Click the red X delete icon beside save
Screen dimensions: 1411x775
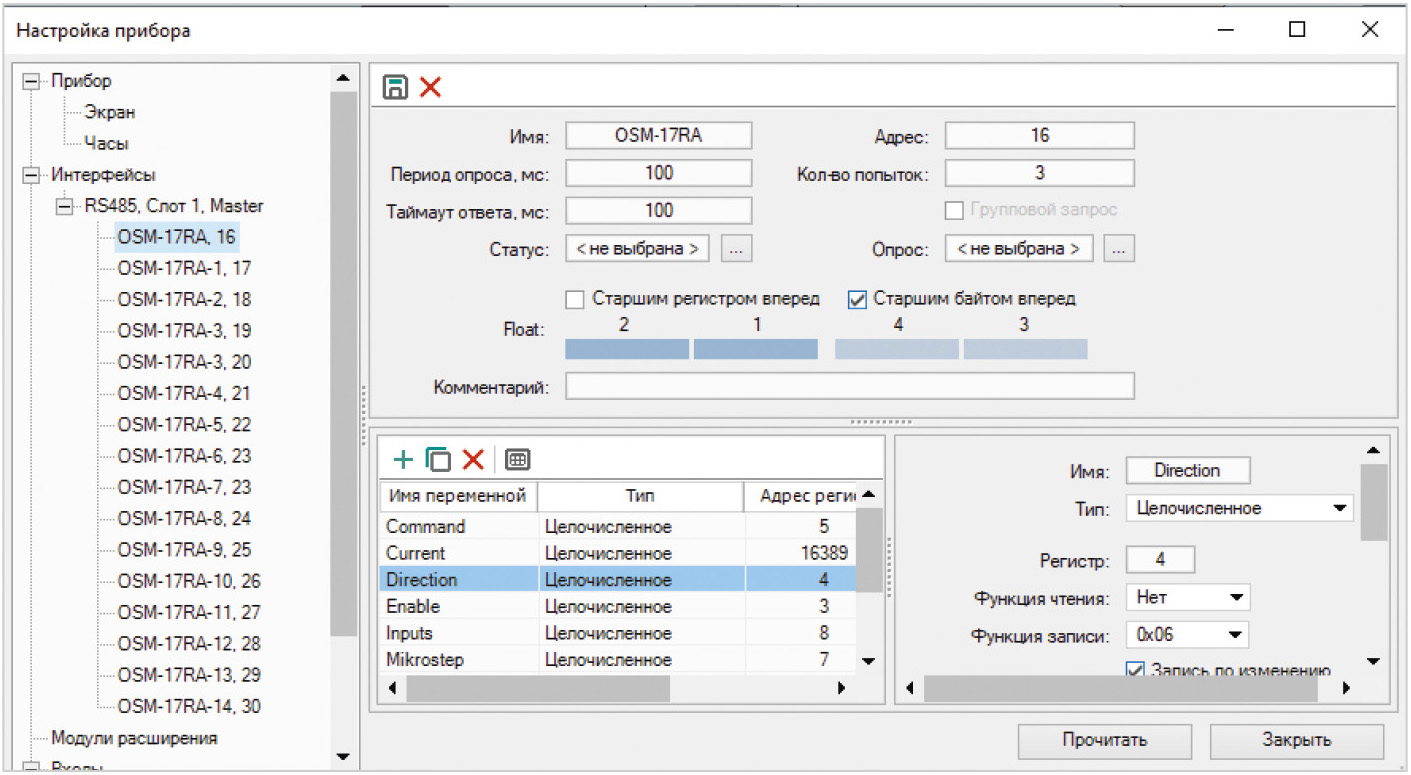click(x=430, y=88)
